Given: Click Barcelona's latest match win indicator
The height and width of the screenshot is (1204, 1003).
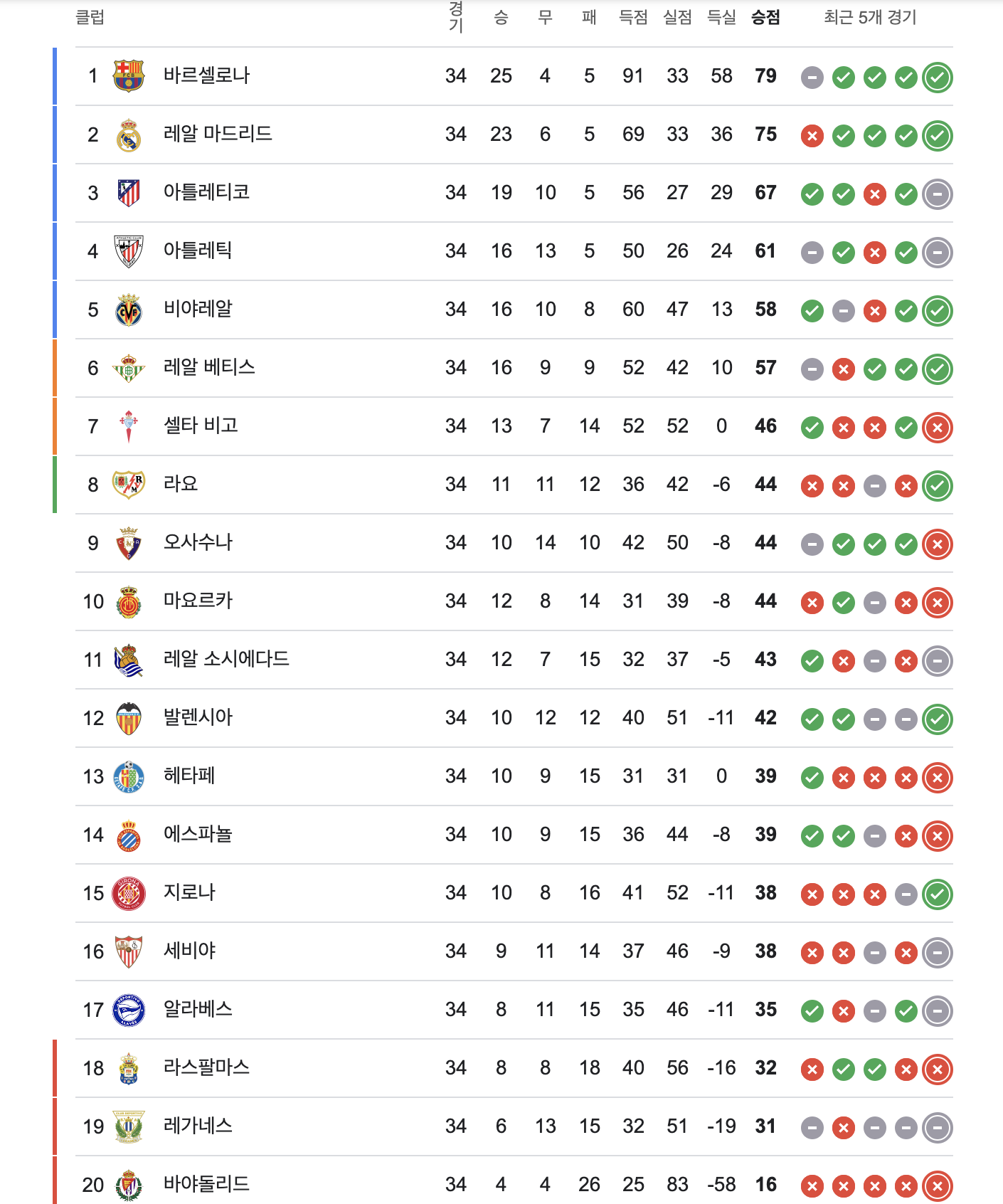Looking at the screenshot, I should (x=938, y=77).
